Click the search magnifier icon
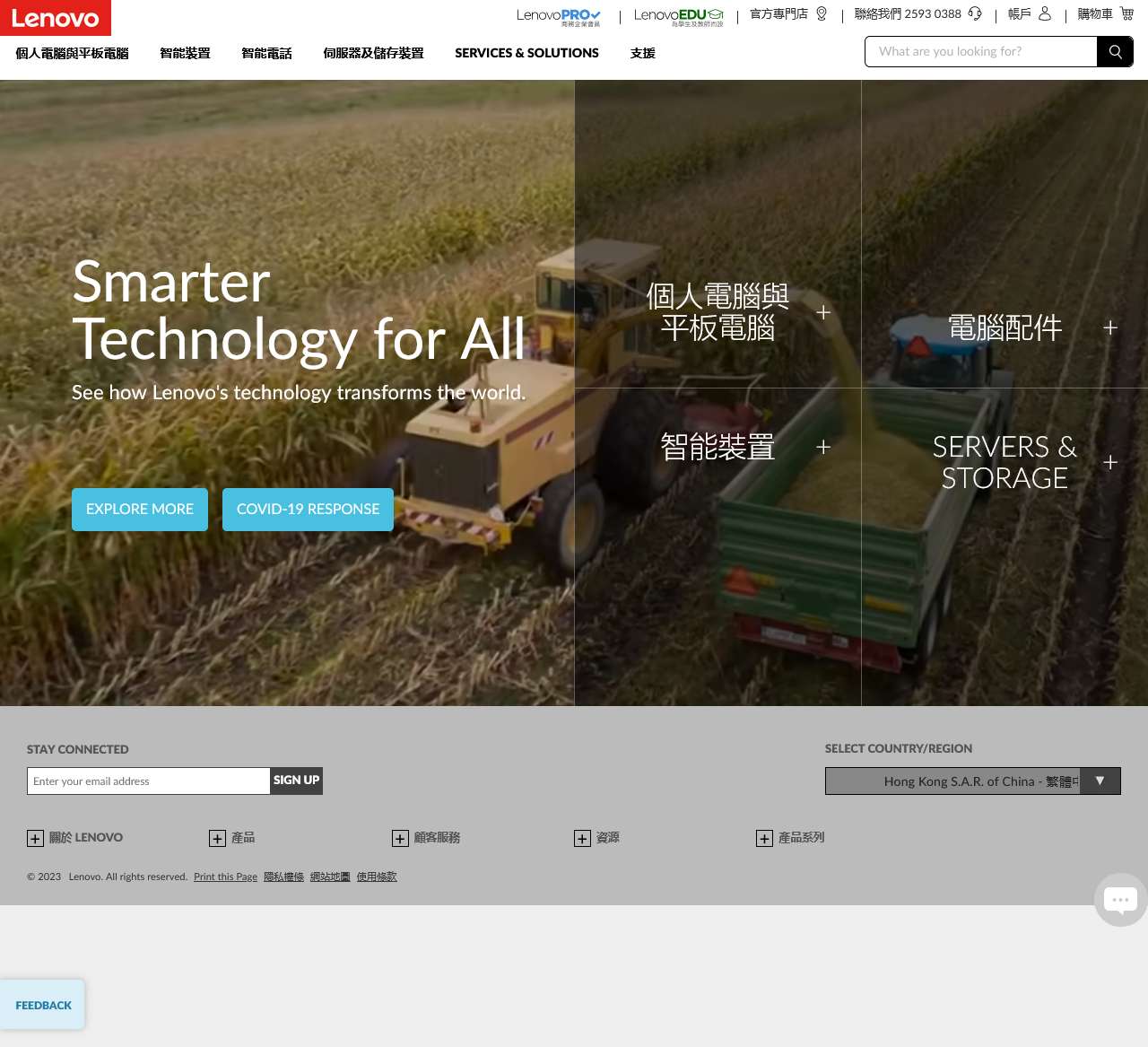Image resolution: width=1148 pixels, height=1047 pixels. (1115, 52)
